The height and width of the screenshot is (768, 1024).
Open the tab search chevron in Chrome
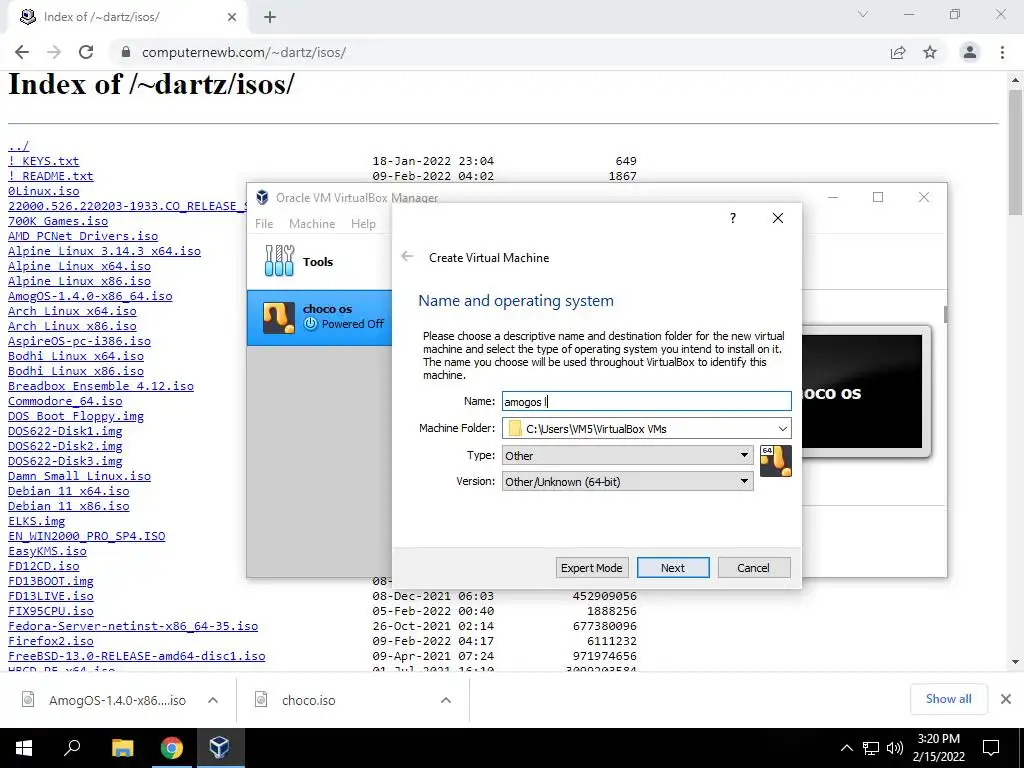[x=863, y=14]
